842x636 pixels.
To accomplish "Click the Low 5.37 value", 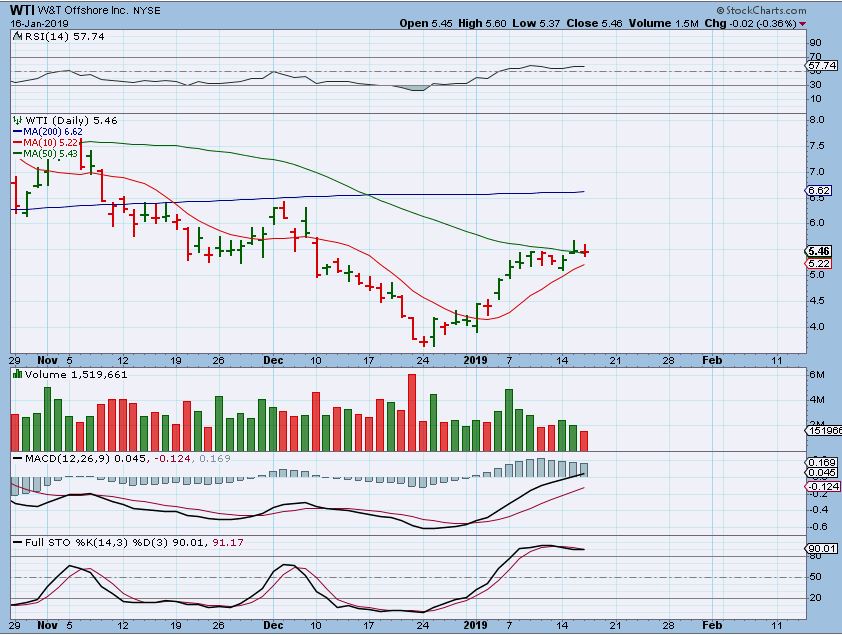I will coord(536,24).
